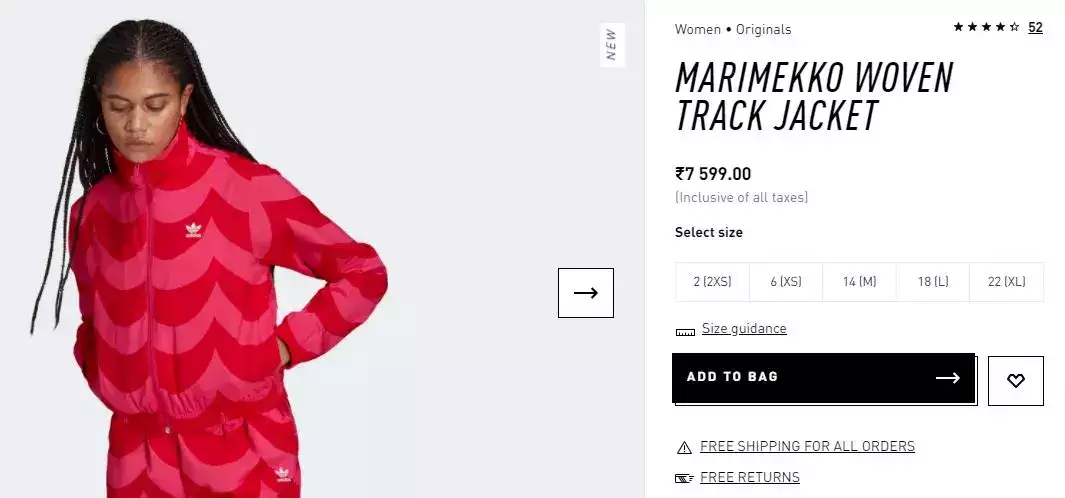Open Free Shipping For All Orders link
The height and width of the screenshot is (498, 1065).
pyautogui.click(x=807, y=447)
